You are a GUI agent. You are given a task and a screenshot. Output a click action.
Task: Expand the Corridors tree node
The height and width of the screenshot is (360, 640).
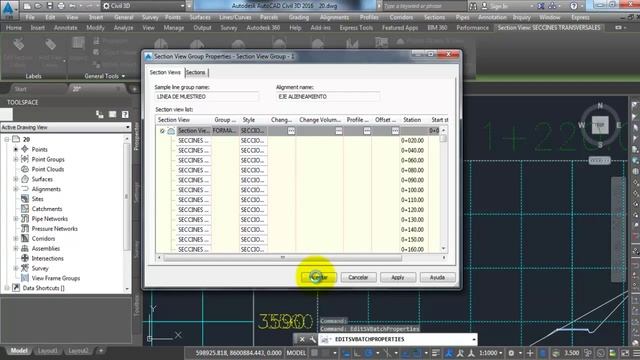click(x=16, y=238)
